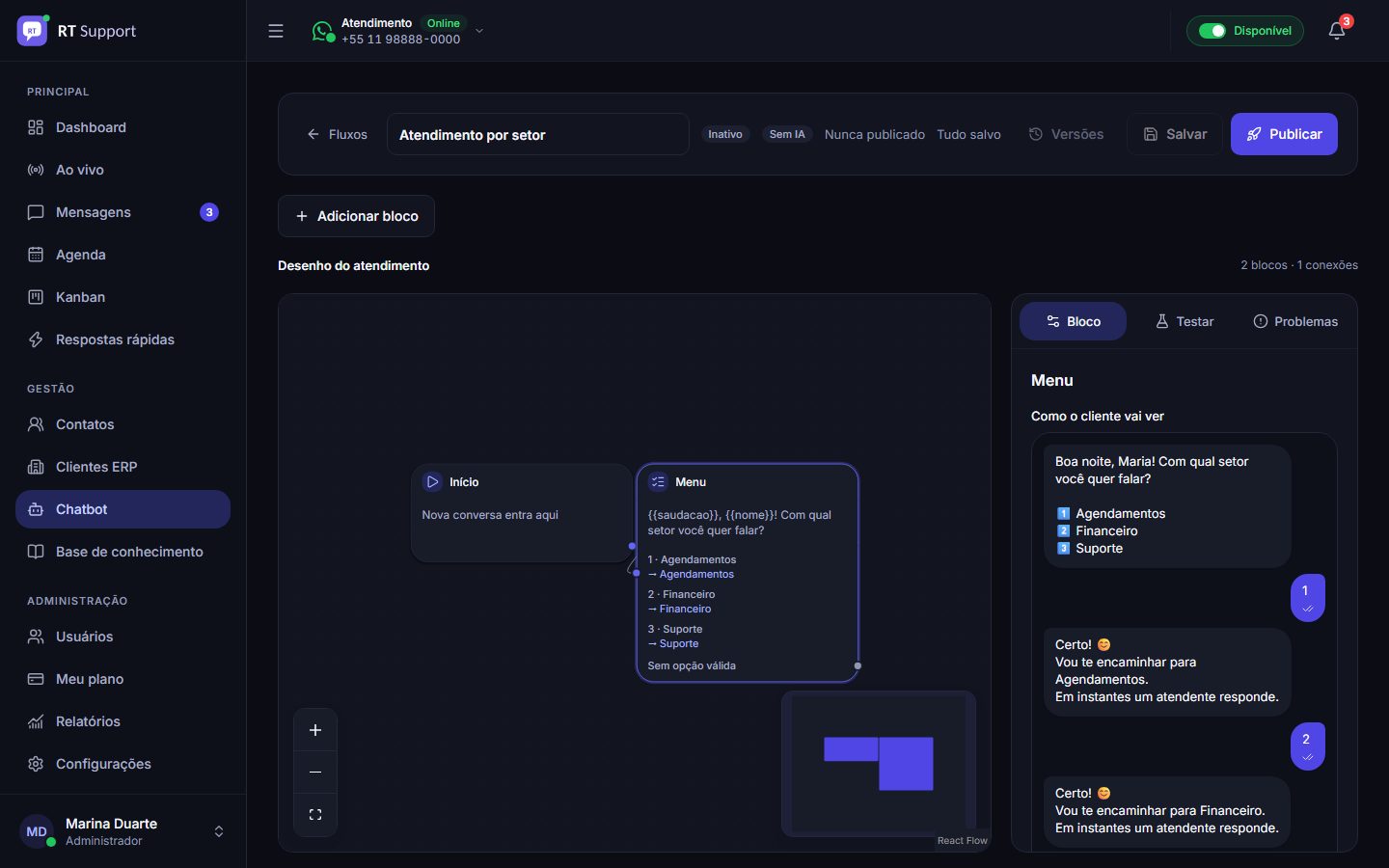Screen dimensions: 1389x868
Task: Click the Sem IA badge
Action: tap(787, 134)
